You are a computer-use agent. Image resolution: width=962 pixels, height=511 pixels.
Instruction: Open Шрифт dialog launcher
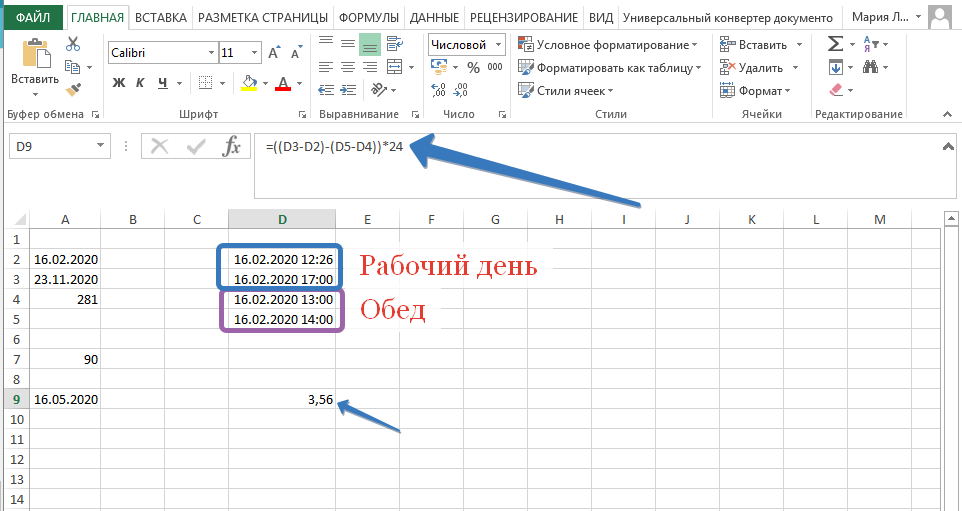(x=302, y=115)
